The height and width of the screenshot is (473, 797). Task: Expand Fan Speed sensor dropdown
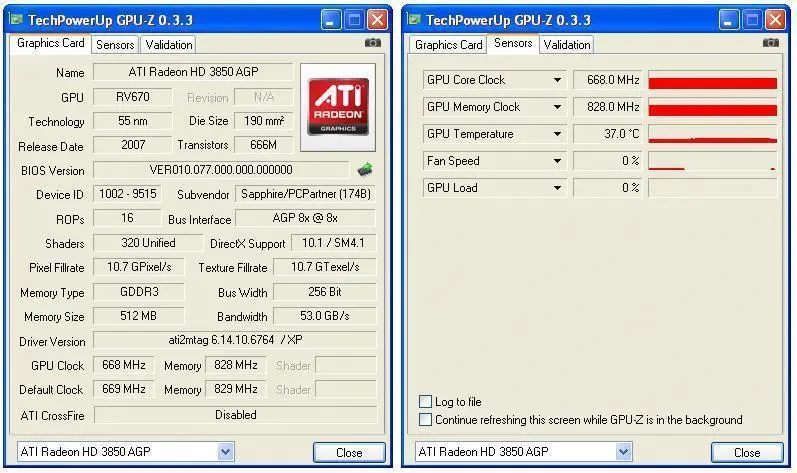pos(558,161)
